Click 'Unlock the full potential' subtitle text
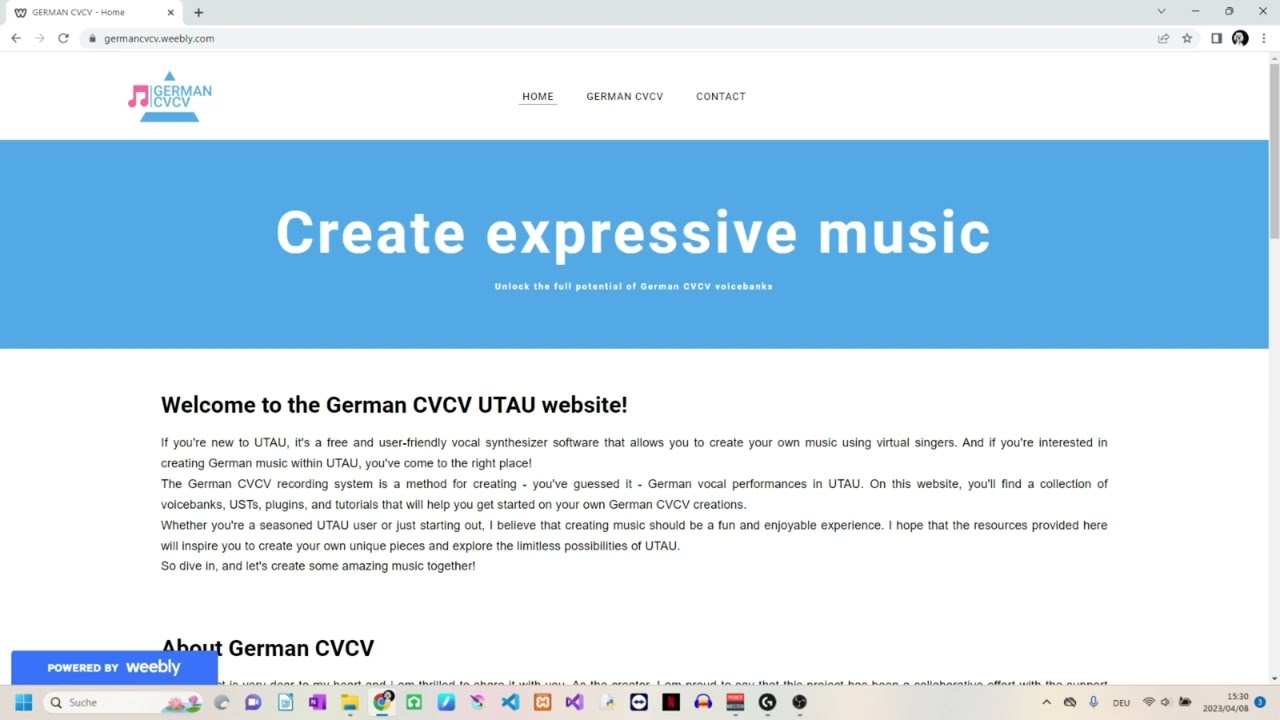1280x720 pixels. 633,286
